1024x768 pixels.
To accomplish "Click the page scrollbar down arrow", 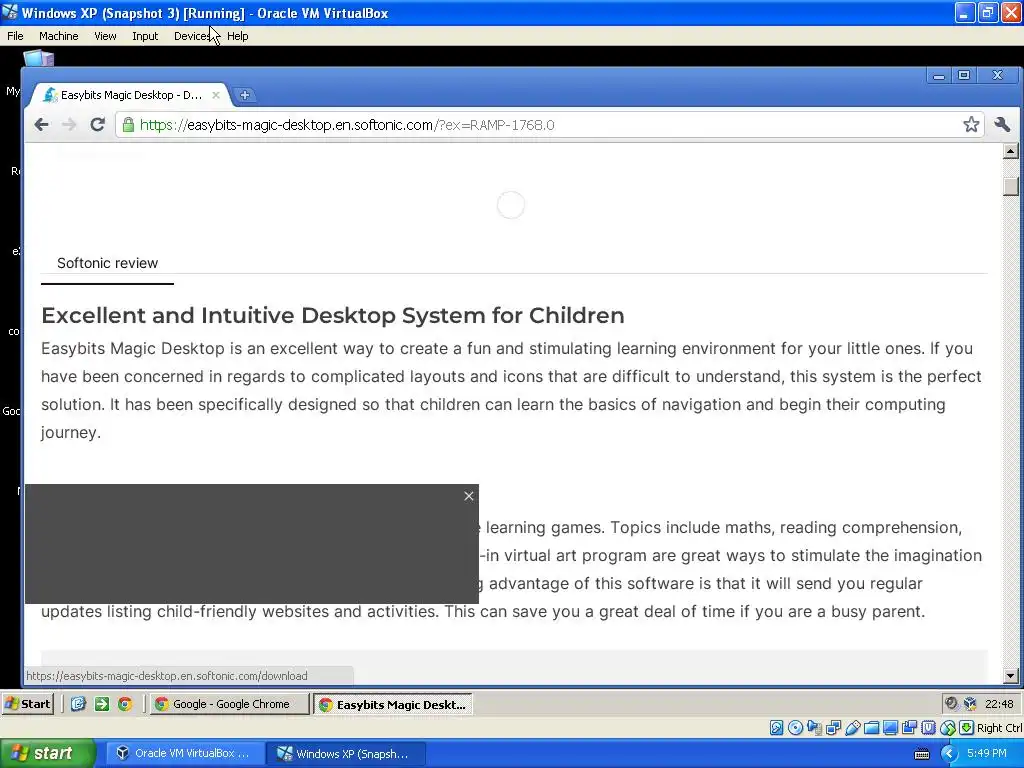I will (x=1010, y=676).
